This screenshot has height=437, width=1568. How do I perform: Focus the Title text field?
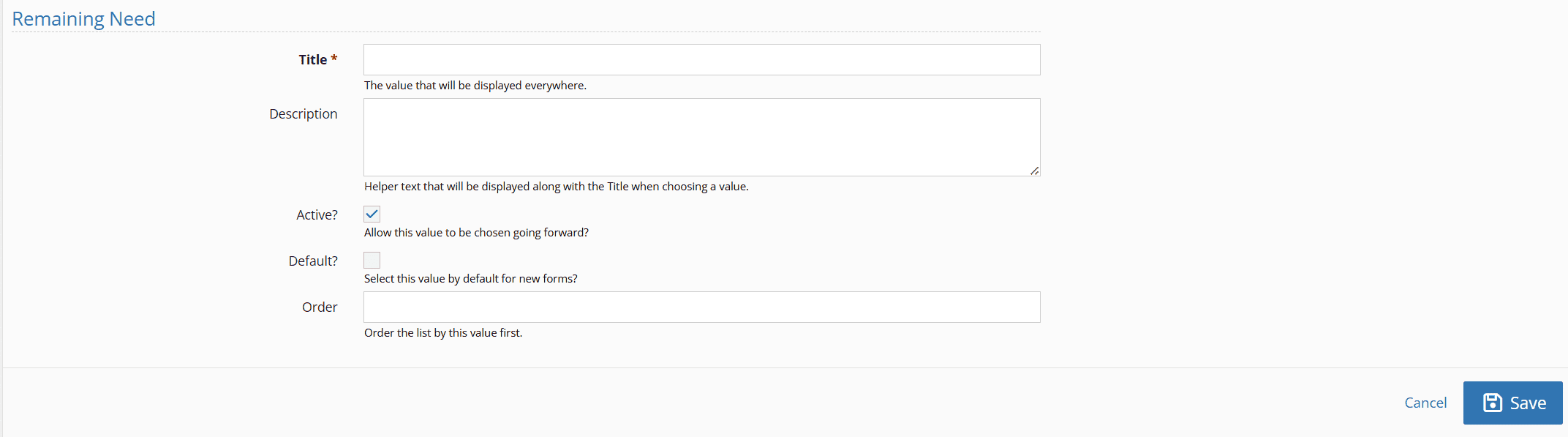click(702, 59)
